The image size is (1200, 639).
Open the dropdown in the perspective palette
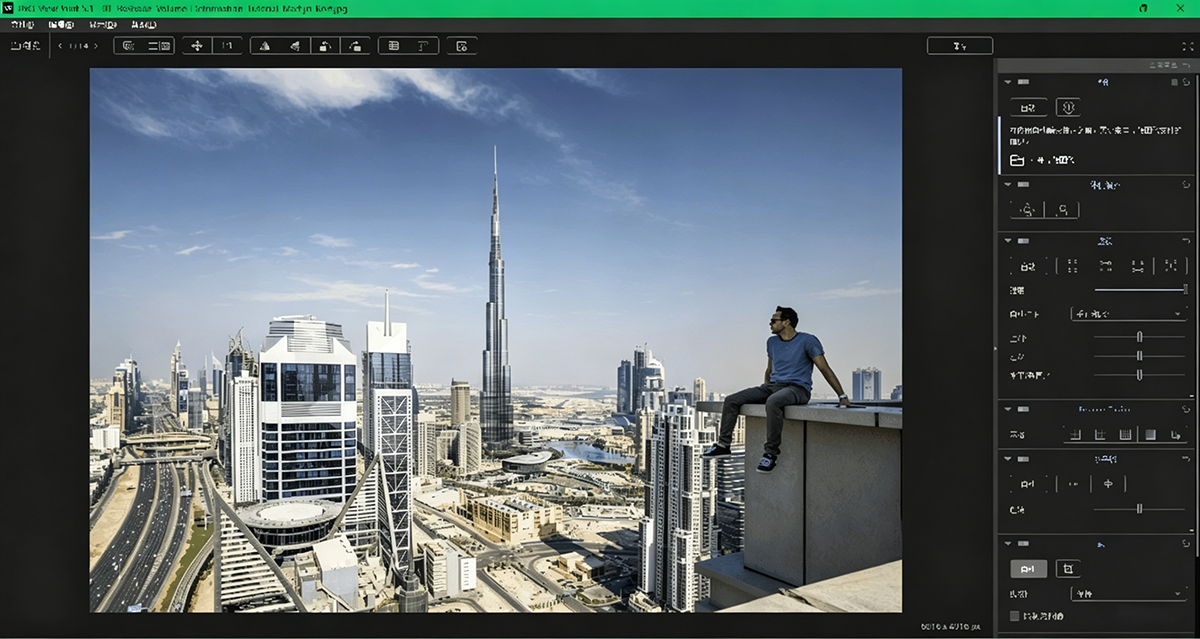(1128, 314)
